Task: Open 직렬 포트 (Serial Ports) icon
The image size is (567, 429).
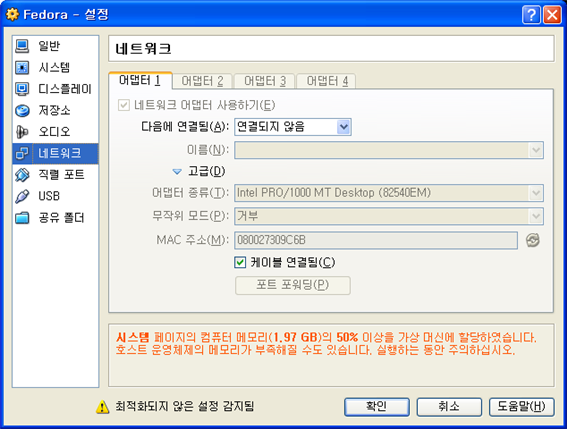Action: [x=22, y=175]
